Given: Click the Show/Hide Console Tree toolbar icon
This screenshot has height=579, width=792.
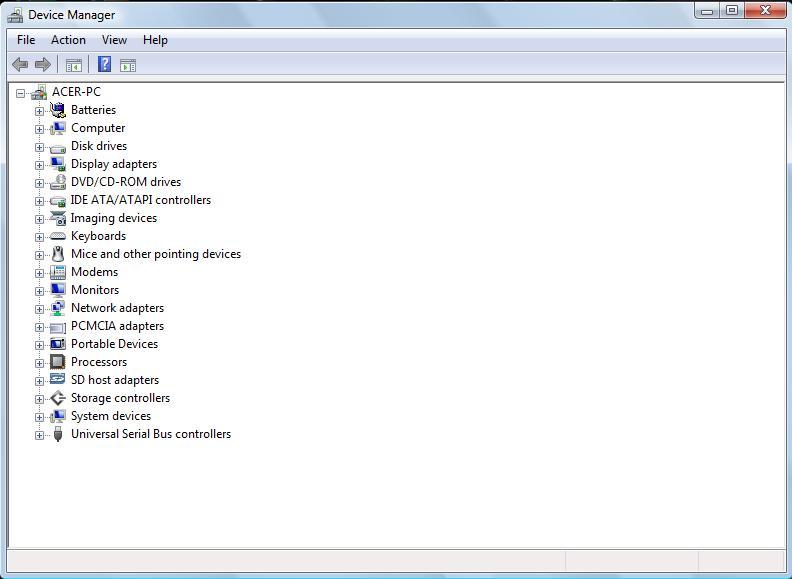Looking at the screenshot, I should pos(73,65).
